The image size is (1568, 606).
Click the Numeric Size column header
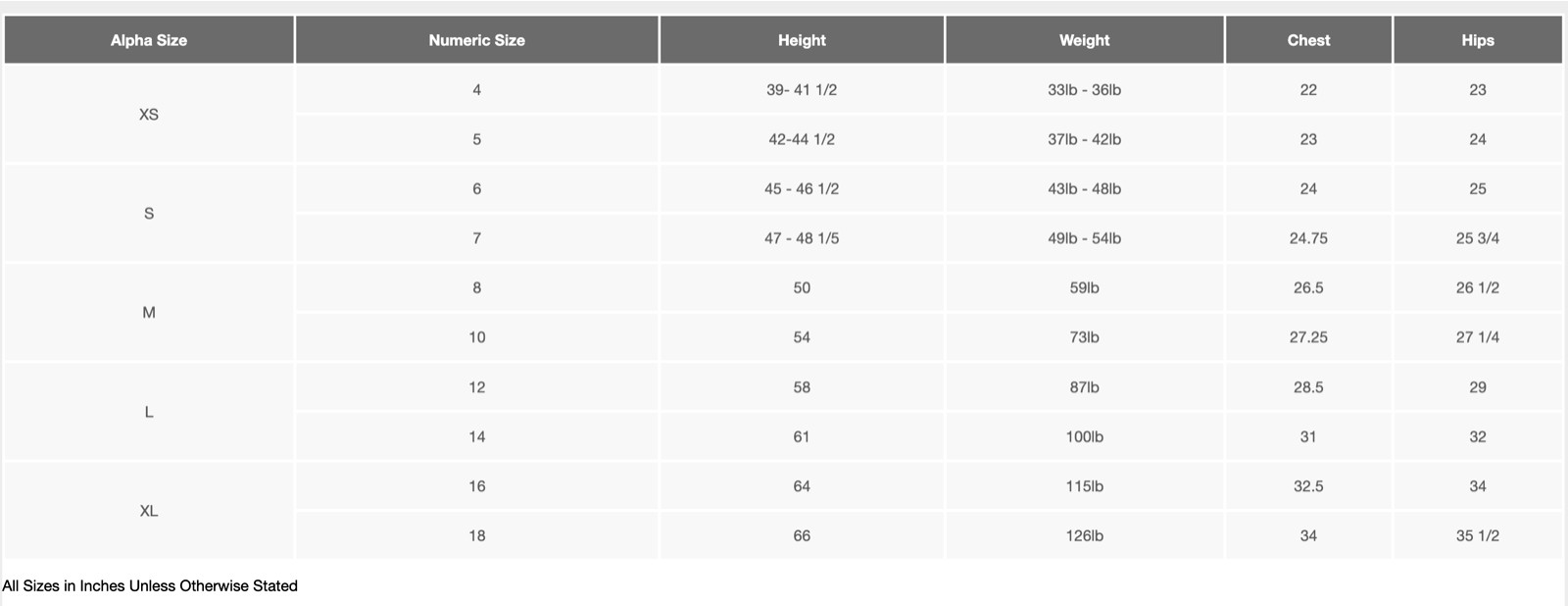[476, 40]
